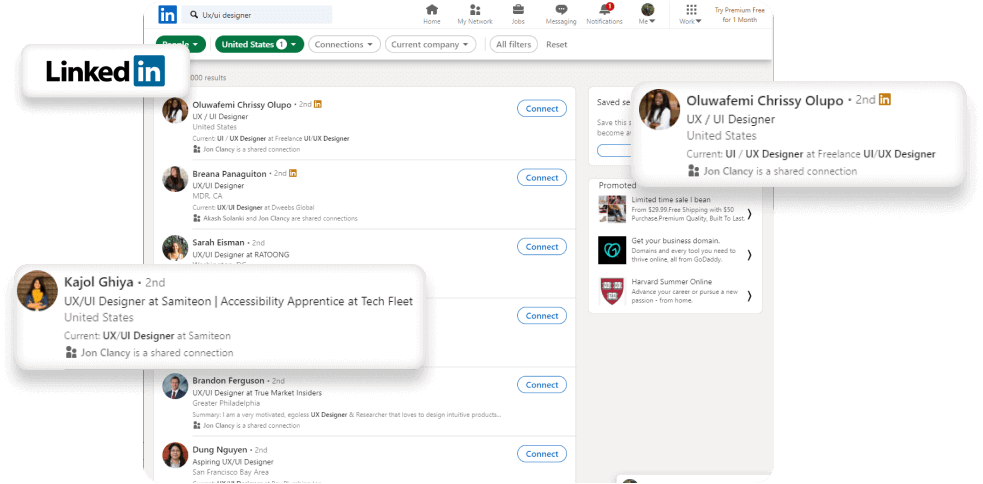Open Brandon Ferguson's profile name

[229, 381]
